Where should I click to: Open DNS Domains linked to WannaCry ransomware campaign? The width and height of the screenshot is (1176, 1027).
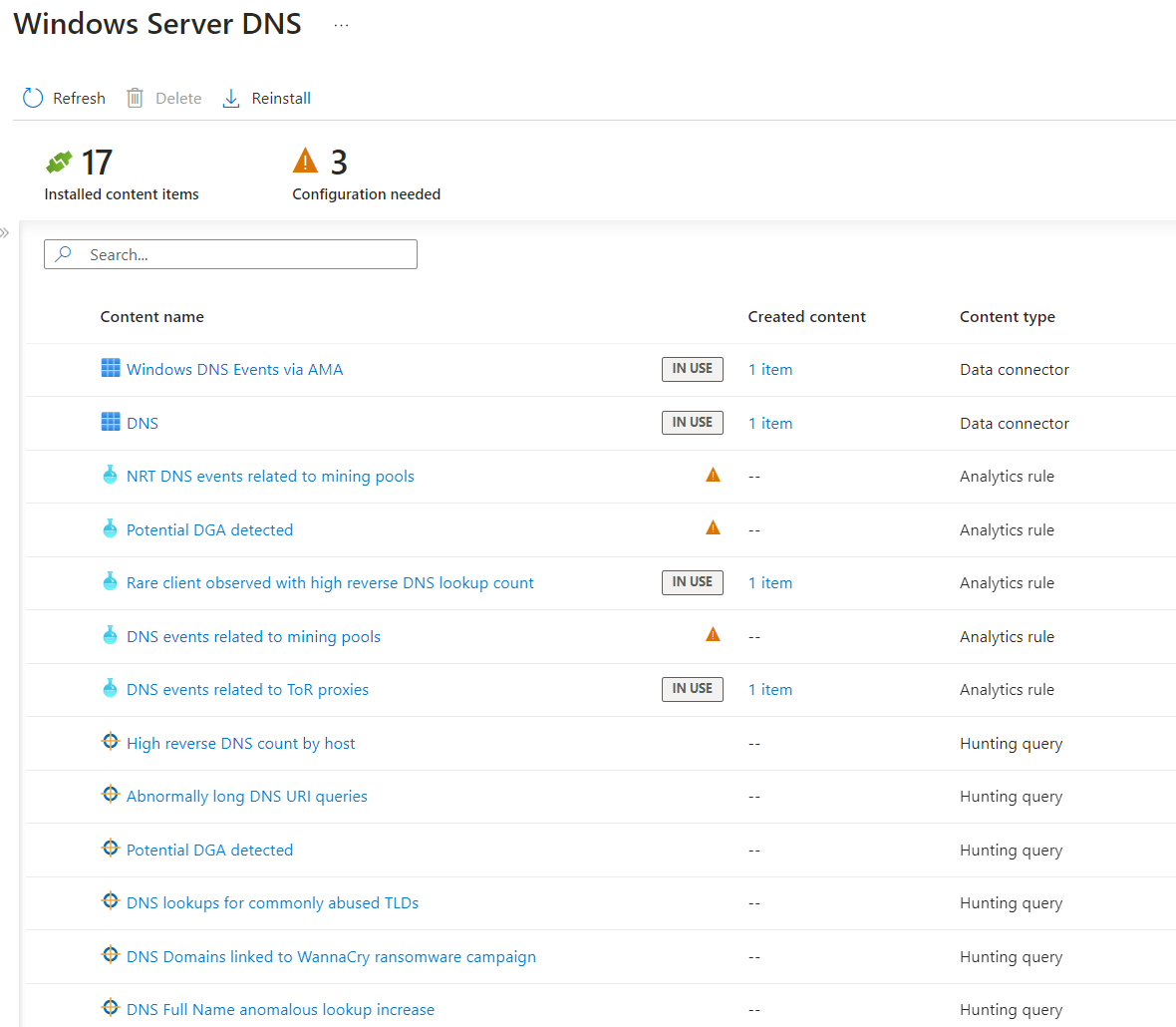point(331,956)
